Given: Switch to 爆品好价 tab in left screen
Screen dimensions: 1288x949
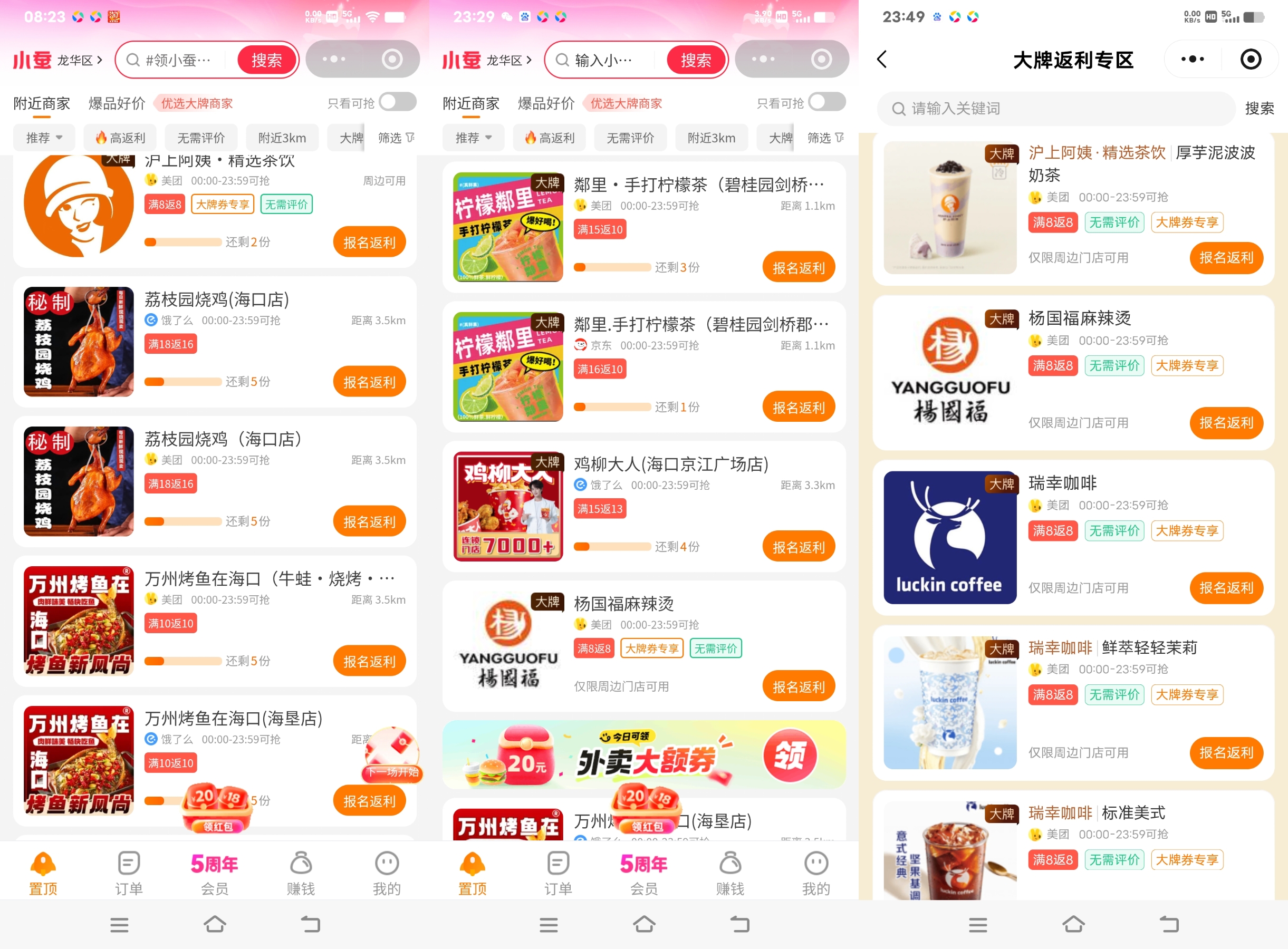Looking at the screenshot, I should point(117,103).
